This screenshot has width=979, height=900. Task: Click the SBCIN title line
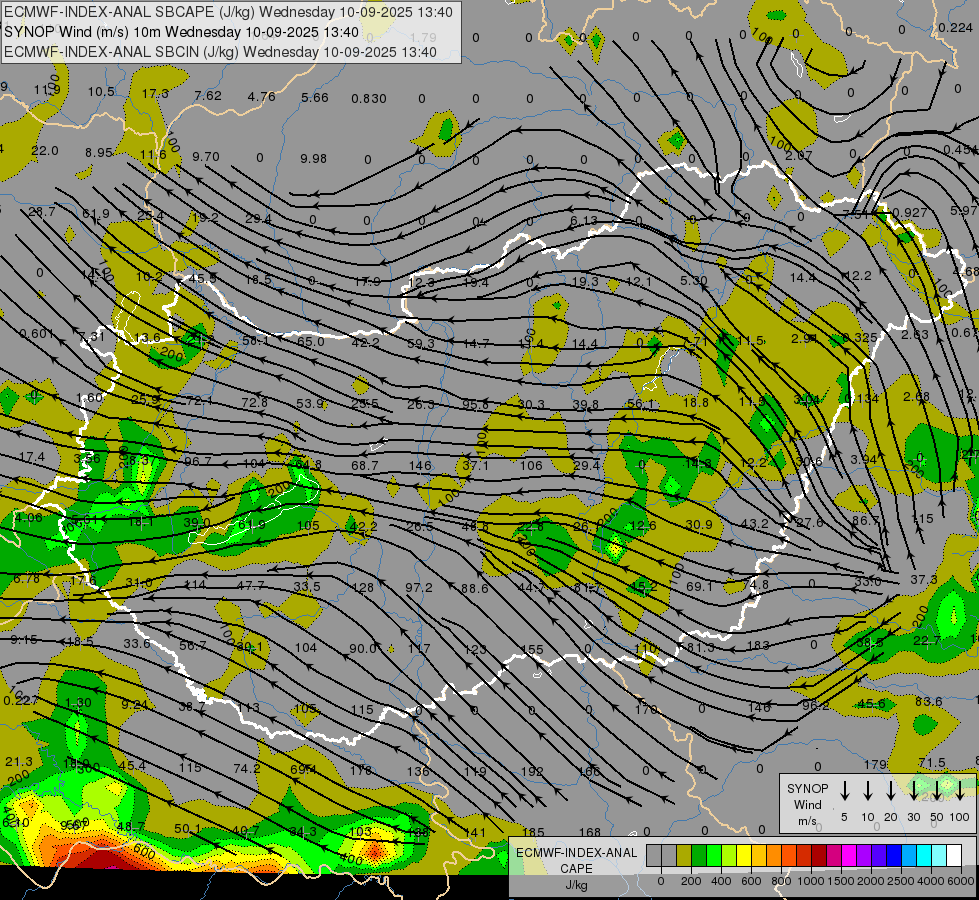(220, 52)
